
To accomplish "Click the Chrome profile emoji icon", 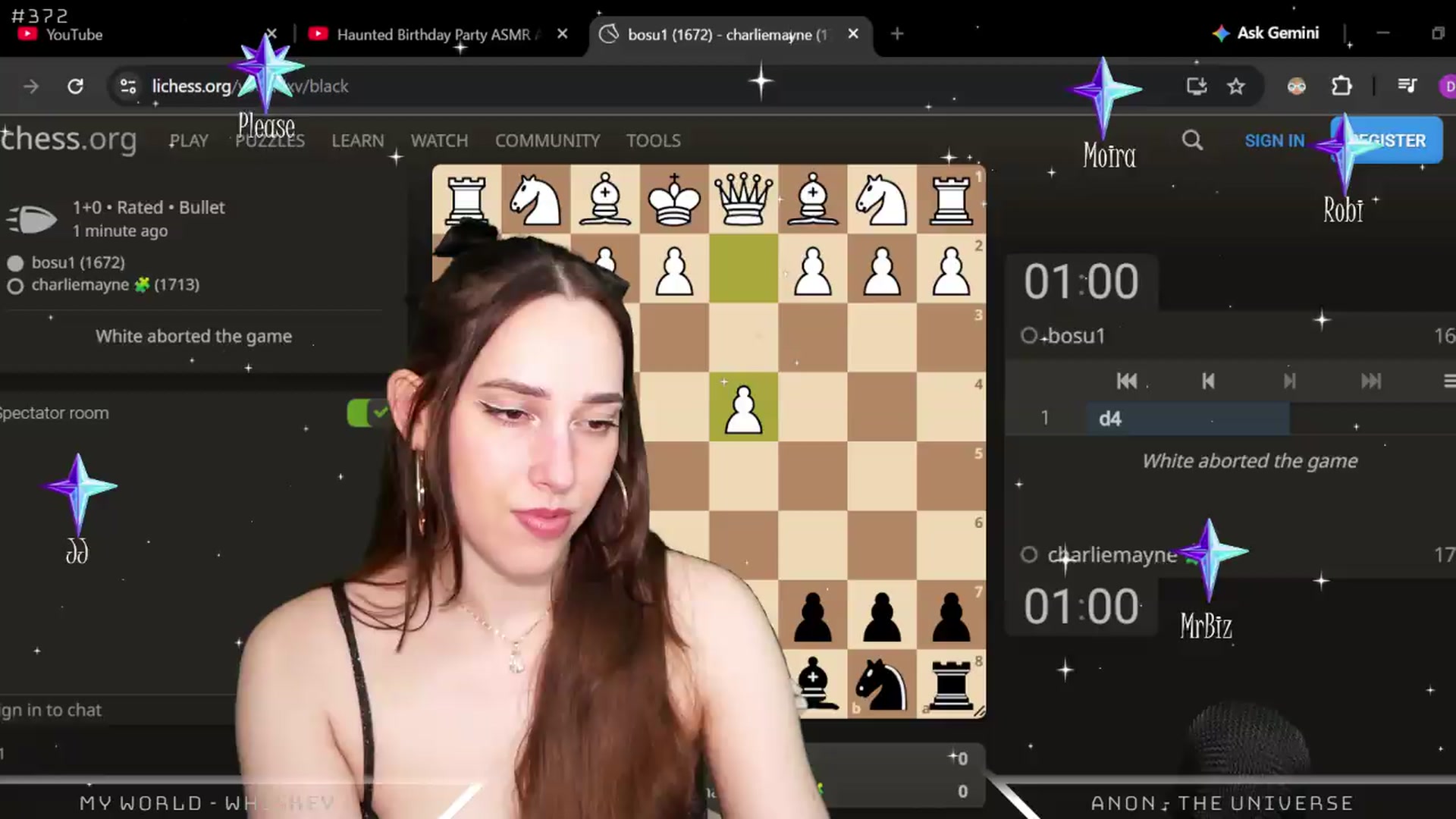I will (x=1296, y=86).
